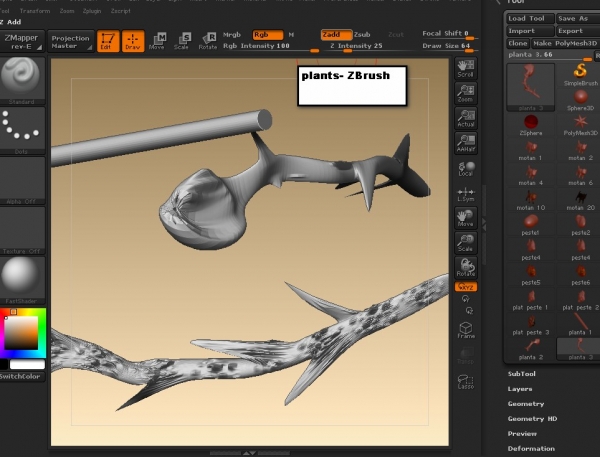The image size is (600, 457).
Task: Expand the Layers section
Action: click(x=520, y=389)
